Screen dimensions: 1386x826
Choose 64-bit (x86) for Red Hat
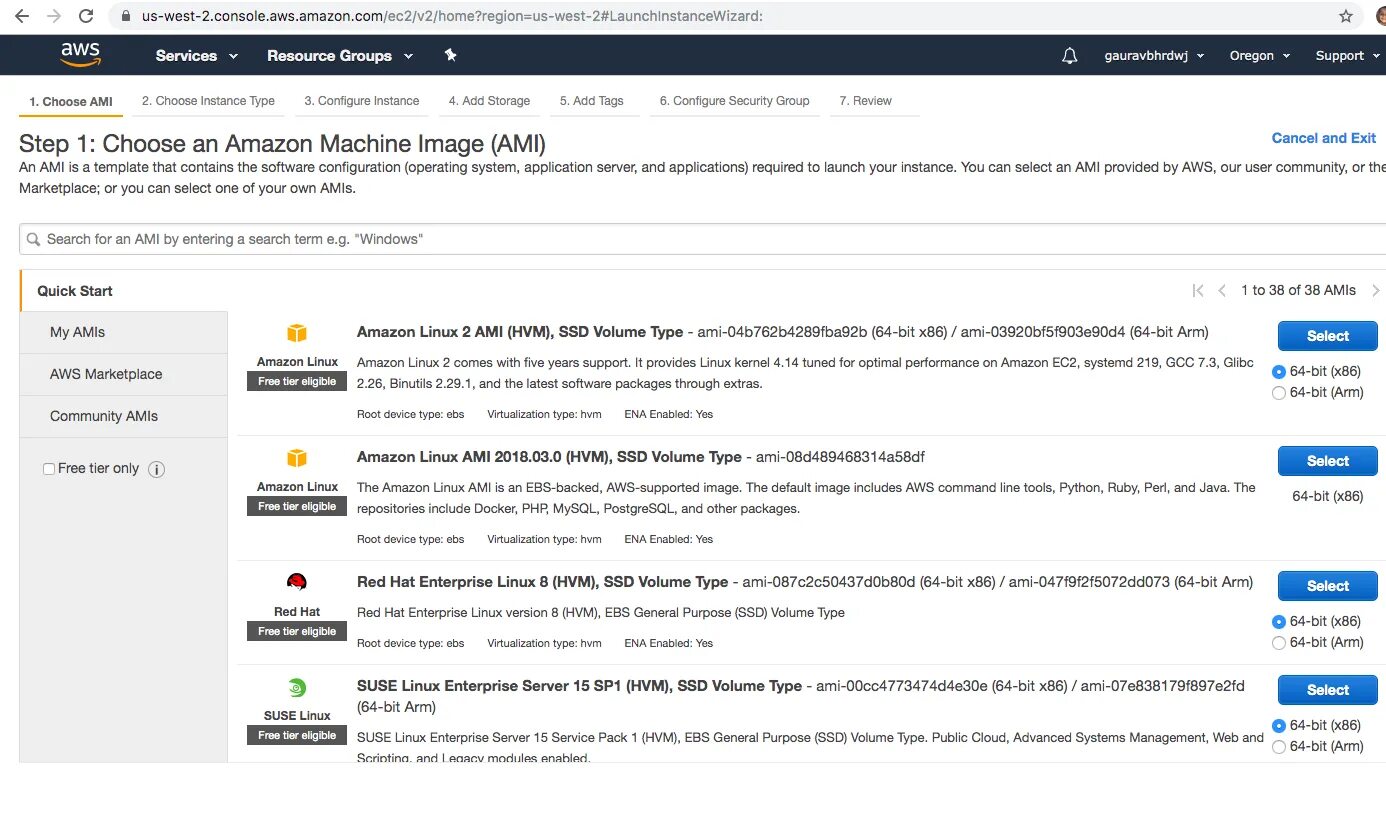1278,621
